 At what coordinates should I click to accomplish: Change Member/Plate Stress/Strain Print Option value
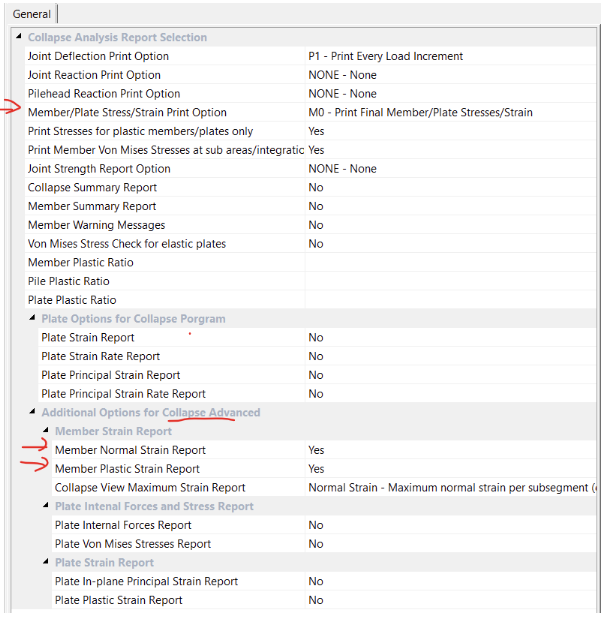pos(451,112)
